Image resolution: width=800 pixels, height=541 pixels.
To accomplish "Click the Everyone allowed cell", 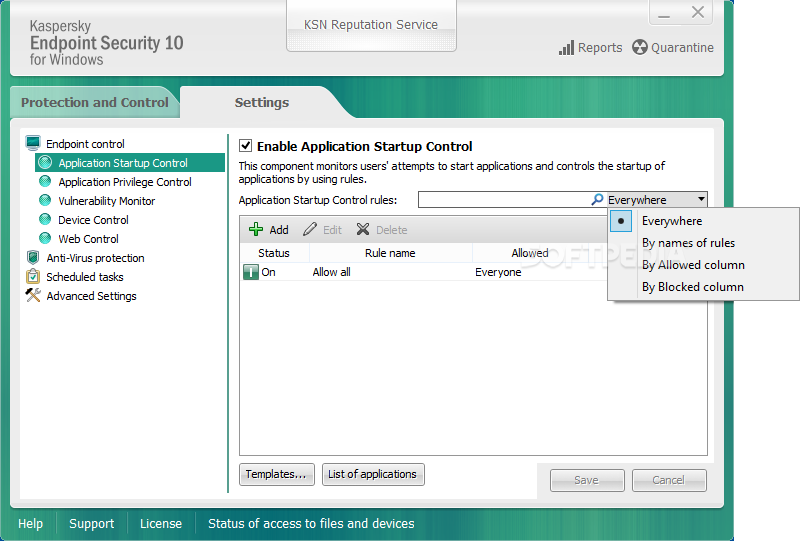I will (x=498, y=272).
